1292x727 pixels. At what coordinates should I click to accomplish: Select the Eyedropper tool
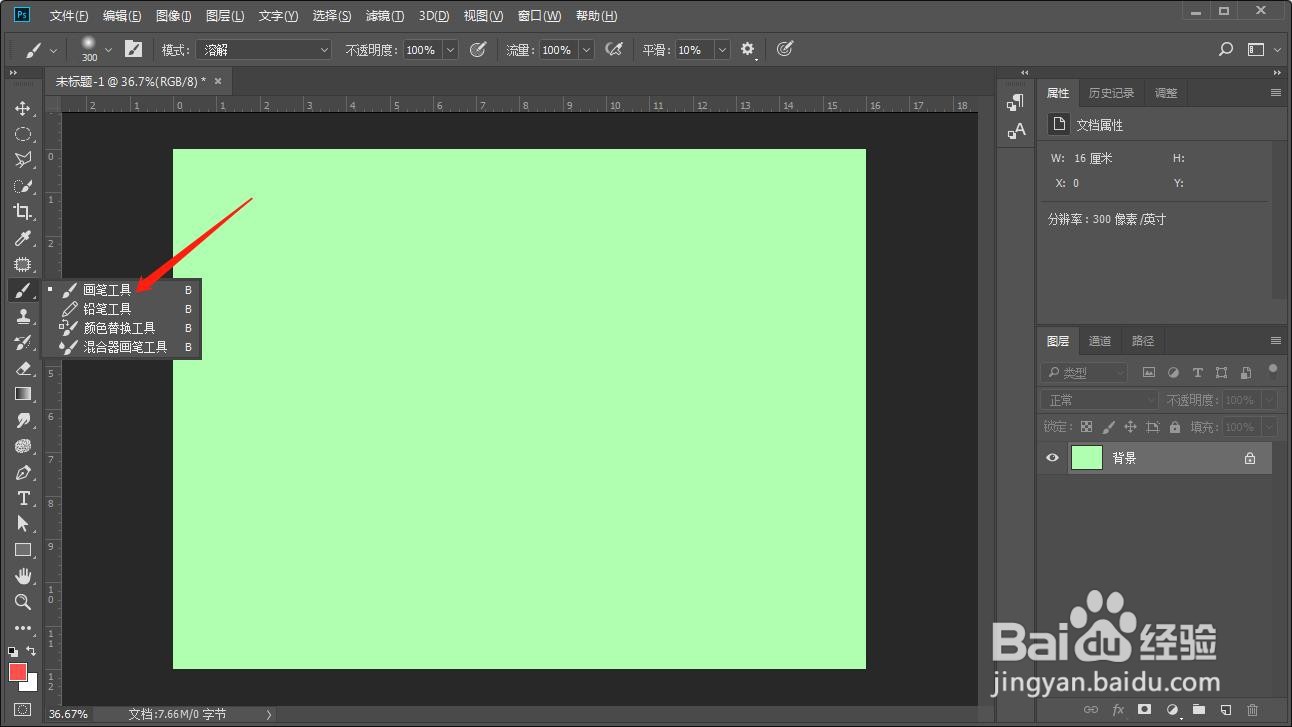(22, 238)
